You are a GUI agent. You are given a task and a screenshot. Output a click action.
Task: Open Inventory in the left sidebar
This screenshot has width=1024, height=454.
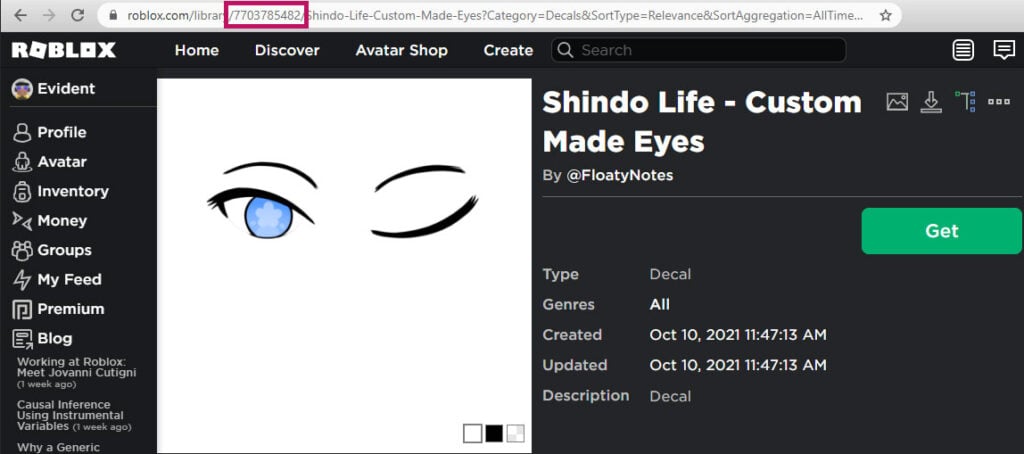point(72,191)
